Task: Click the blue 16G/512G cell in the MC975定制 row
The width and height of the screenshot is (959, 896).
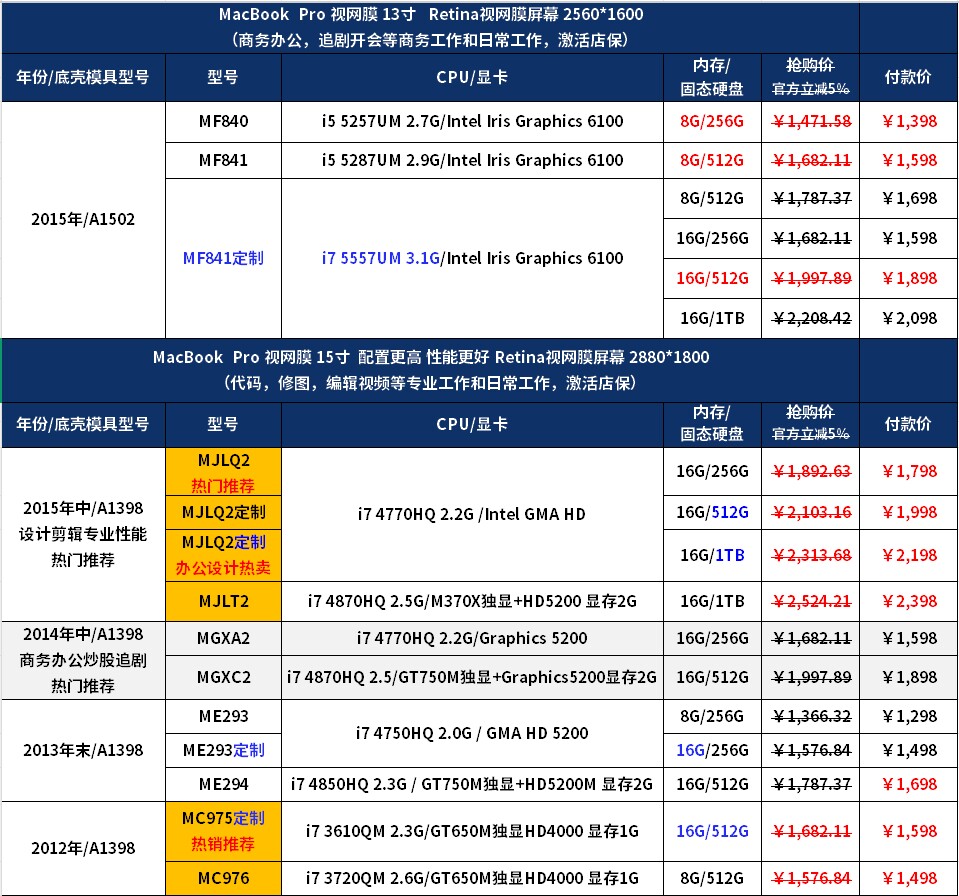Action: click(712, 831)
